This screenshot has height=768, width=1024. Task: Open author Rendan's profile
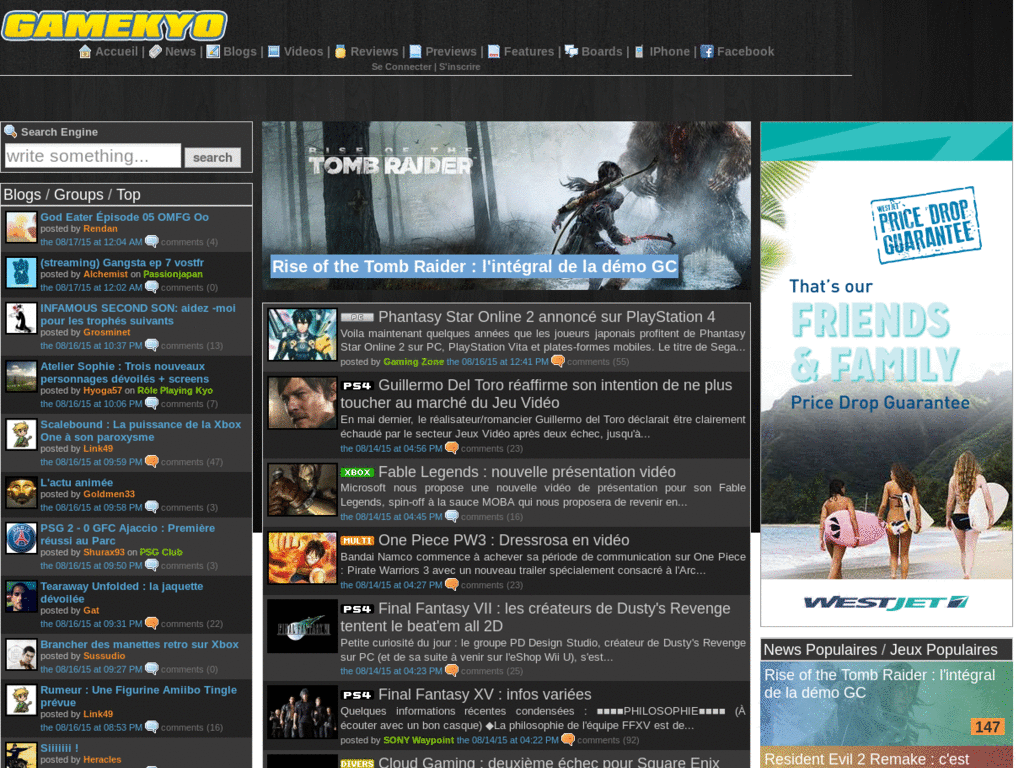[100, 229]
